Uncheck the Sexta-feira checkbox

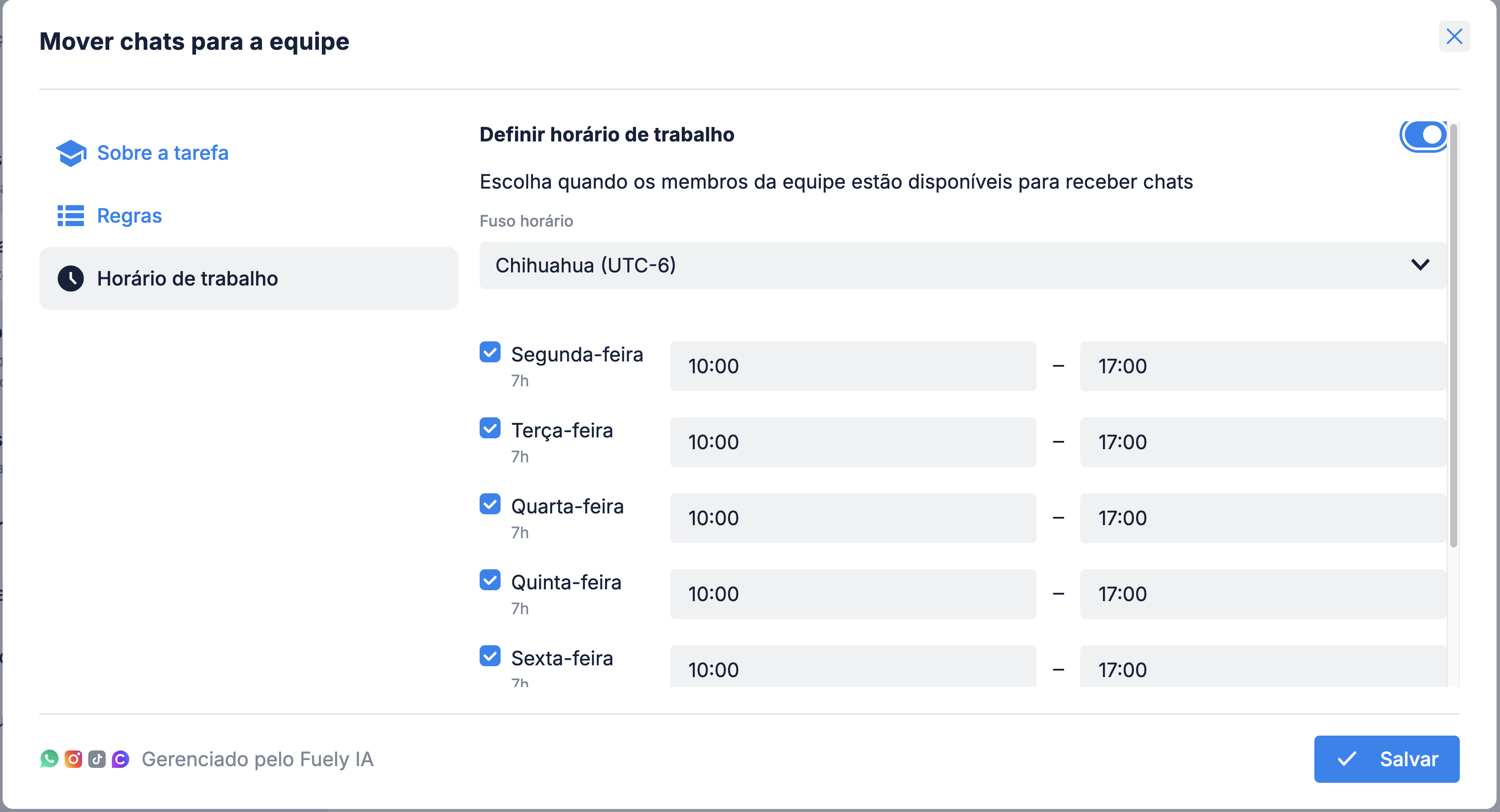click(490, 656)
